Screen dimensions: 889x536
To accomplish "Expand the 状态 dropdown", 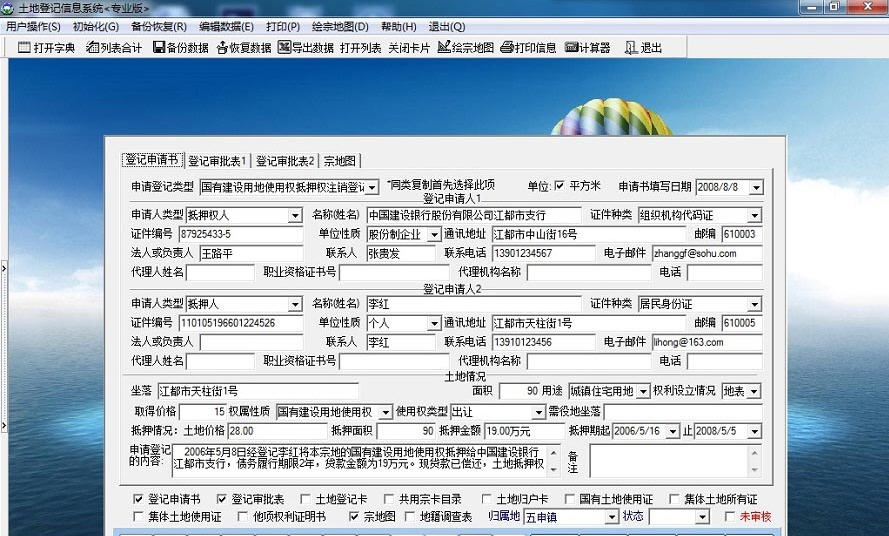I will coord(703,517).
